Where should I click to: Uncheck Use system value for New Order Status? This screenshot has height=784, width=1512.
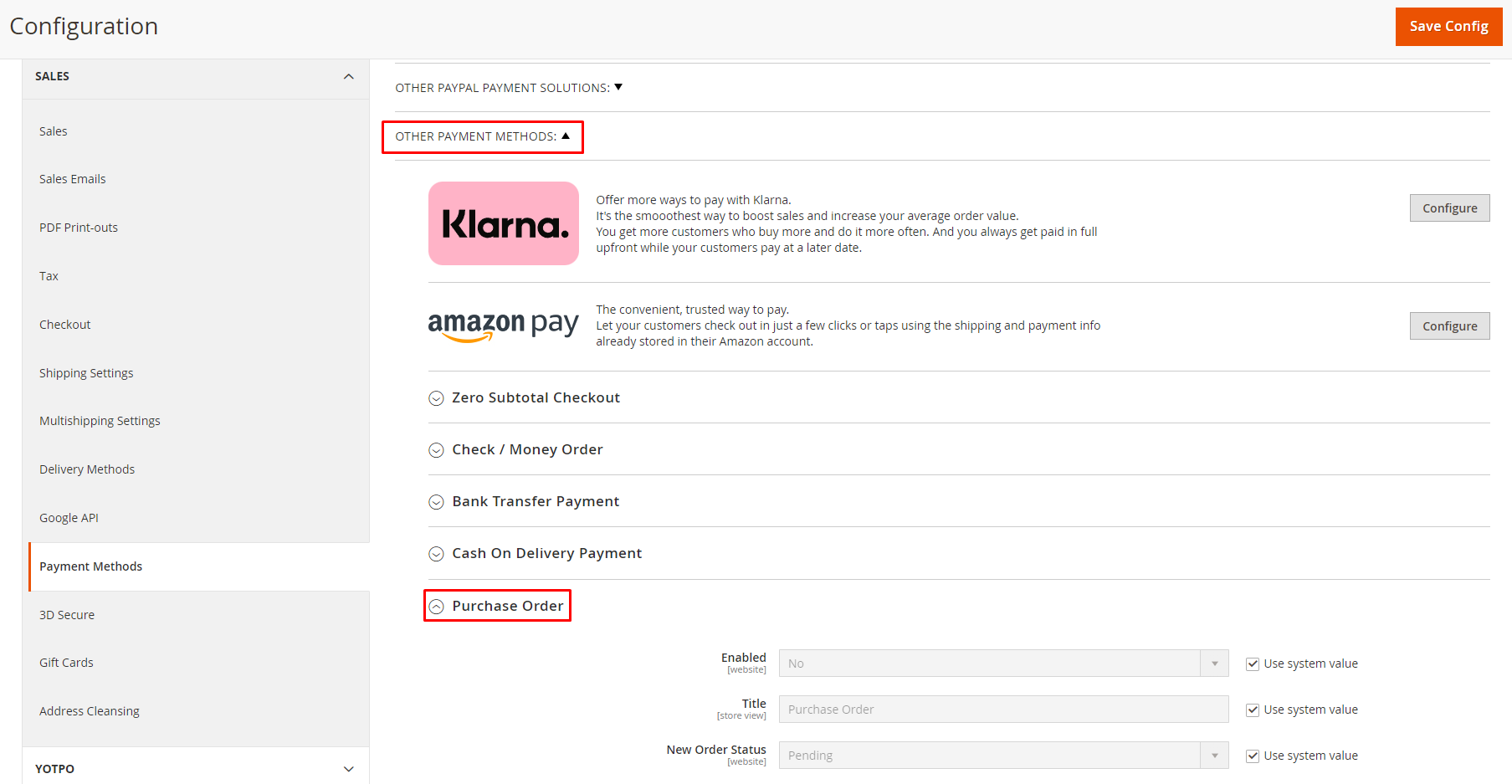(x=1253, y=756)
